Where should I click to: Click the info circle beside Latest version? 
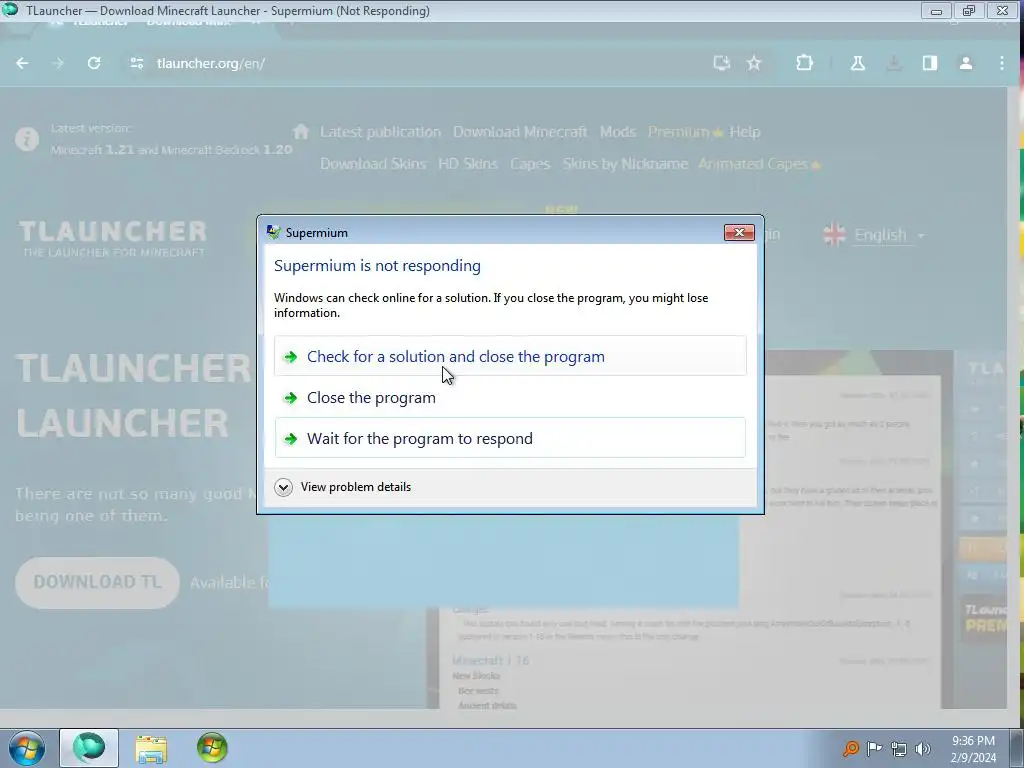pyautogui.click(x=27, y=139)
